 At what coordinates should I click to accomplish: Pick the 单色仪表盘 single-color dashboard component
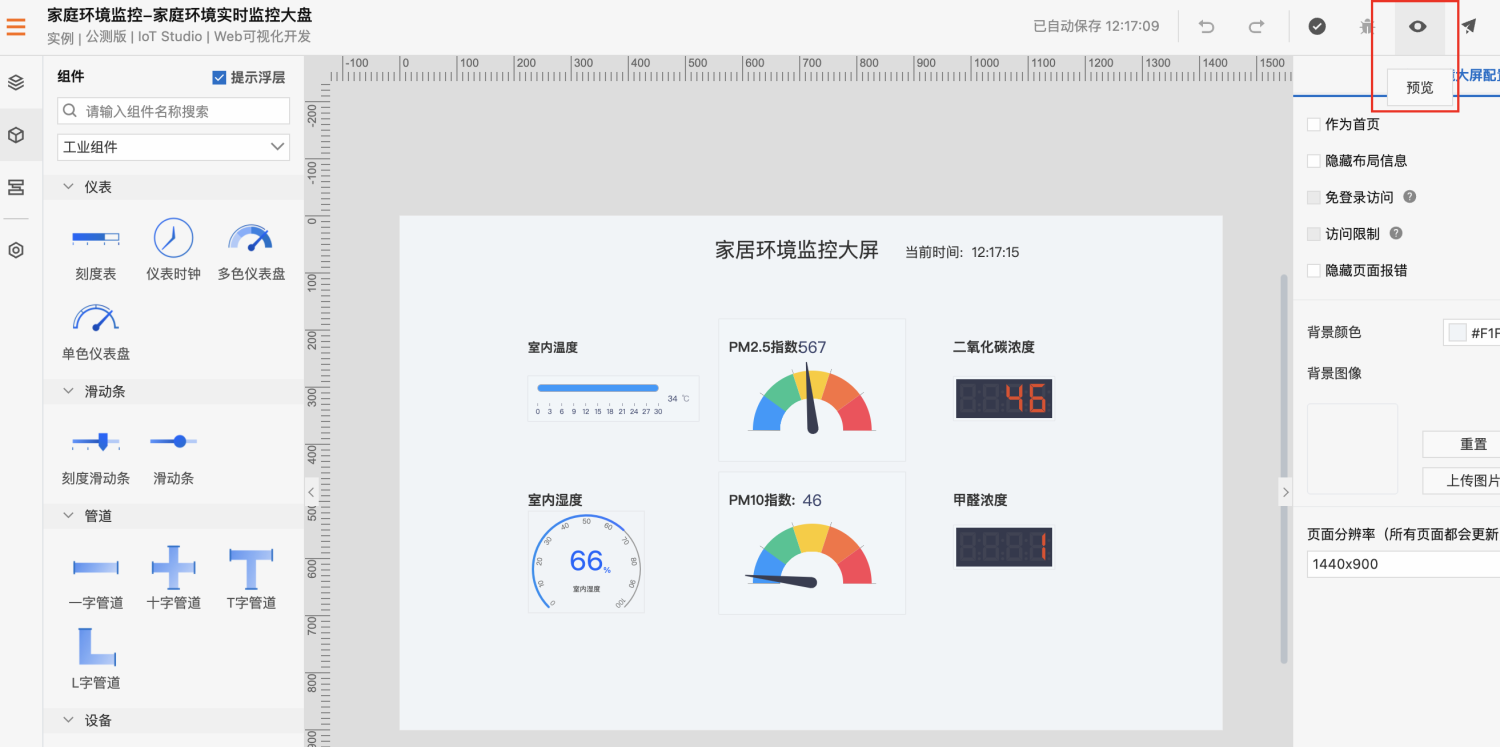tap(96, 331)
